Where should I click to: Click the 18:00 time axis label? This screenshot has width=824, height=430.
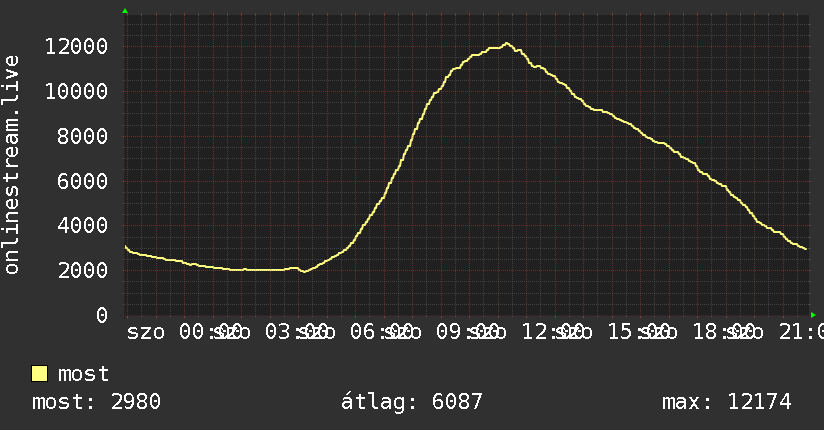coord(726,332)
